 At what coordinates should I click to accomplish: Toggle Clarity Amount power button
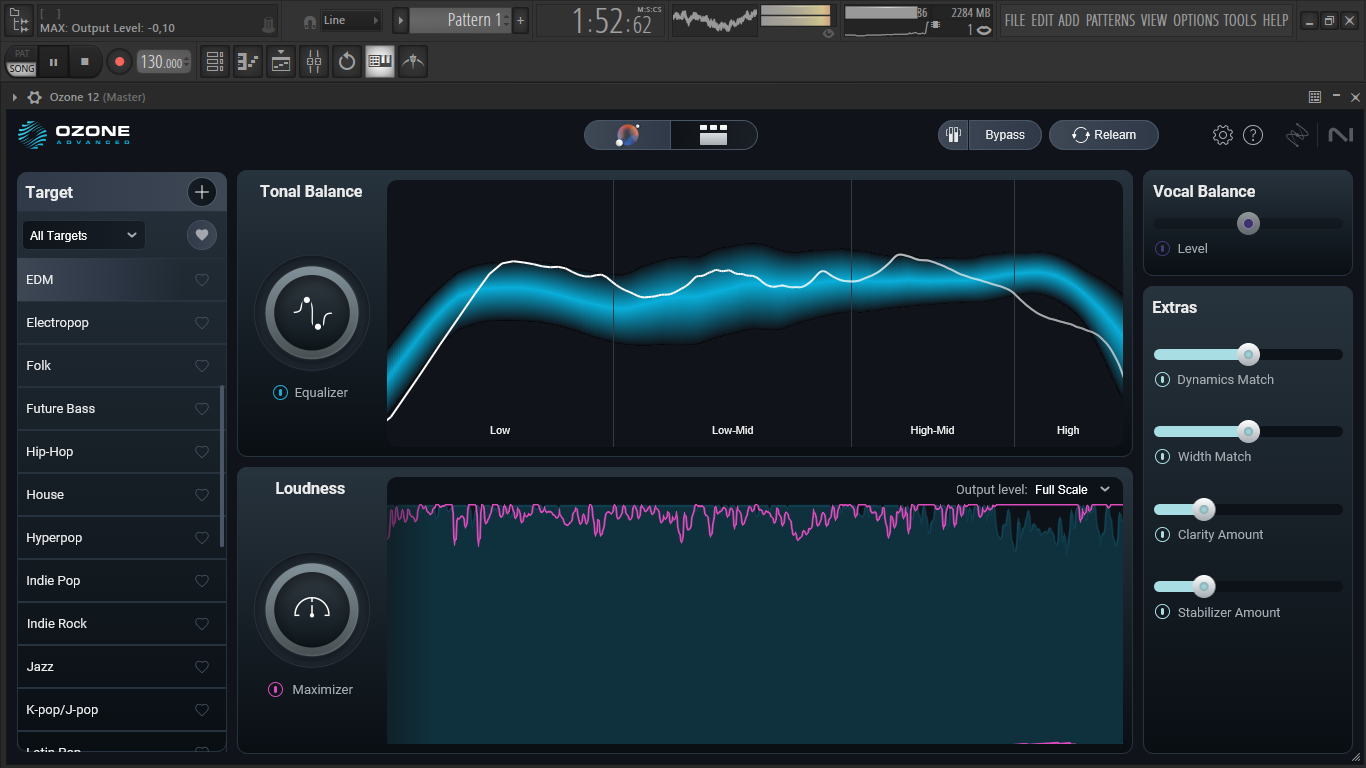1162,535
